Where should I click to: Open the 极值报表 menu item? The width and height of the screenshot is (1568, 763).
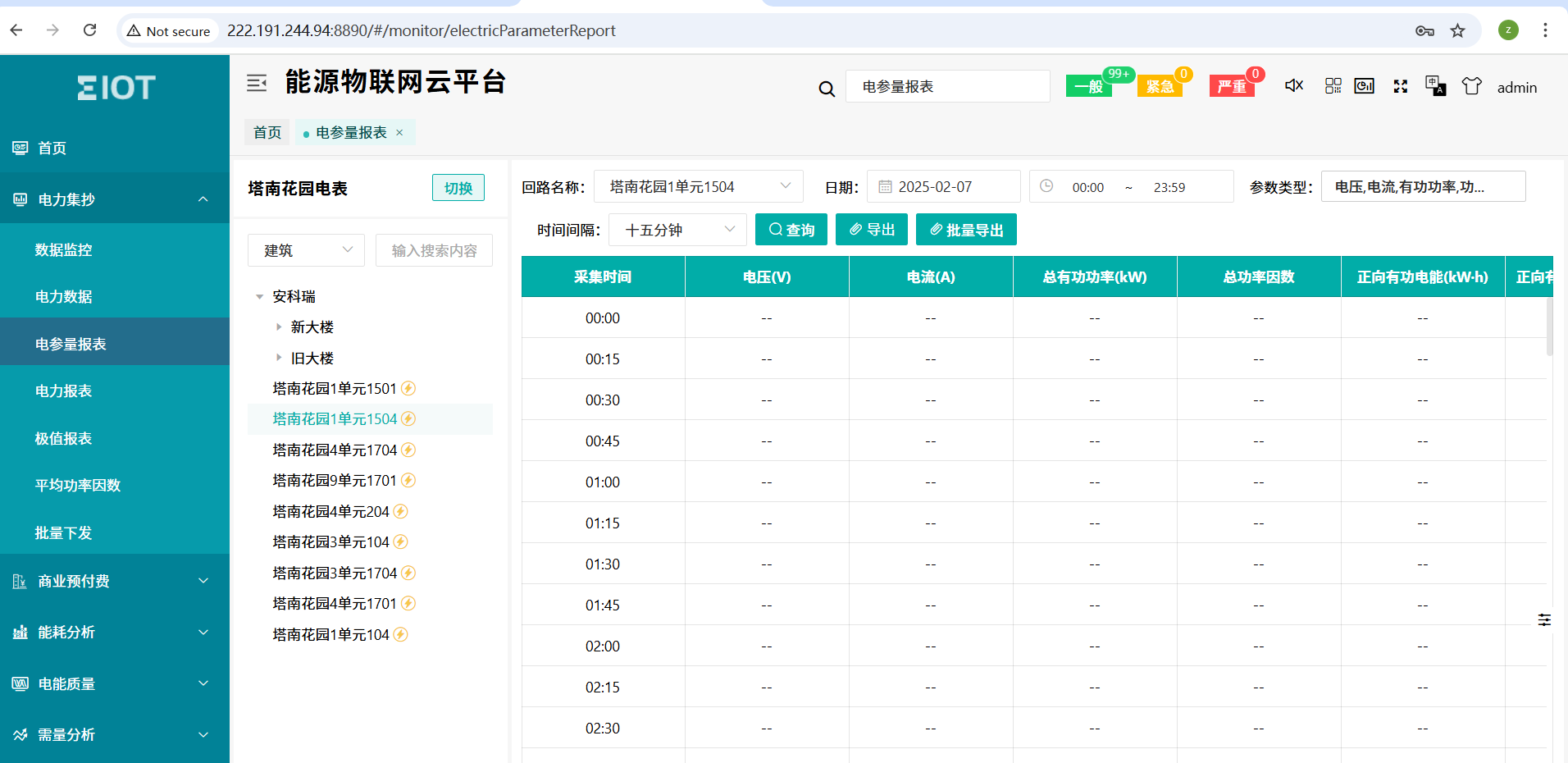click(x=63, y=439)
